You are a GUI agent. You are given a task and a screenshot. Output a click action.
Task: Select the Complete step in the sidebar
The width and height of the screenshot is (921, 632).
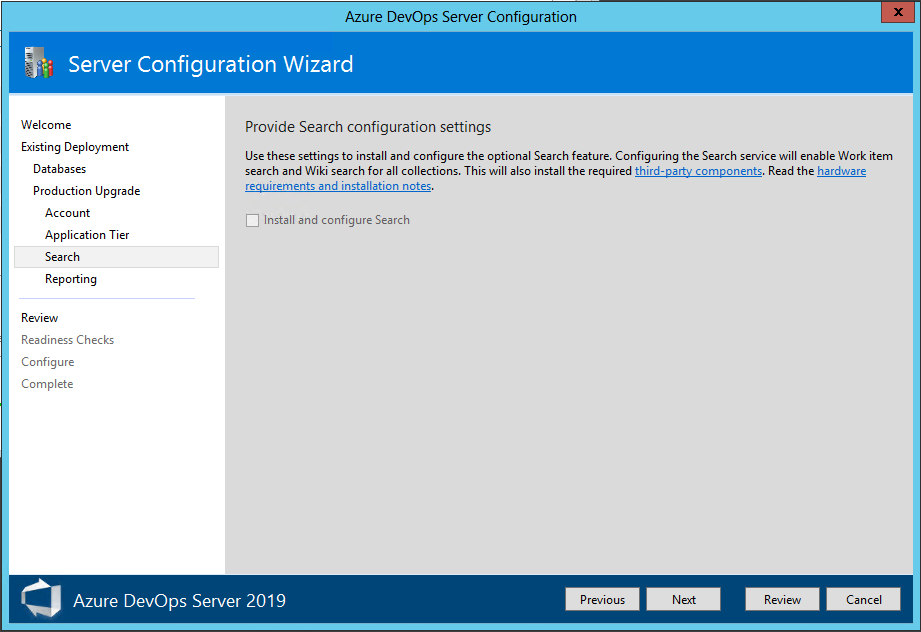(x=47, y=383)
